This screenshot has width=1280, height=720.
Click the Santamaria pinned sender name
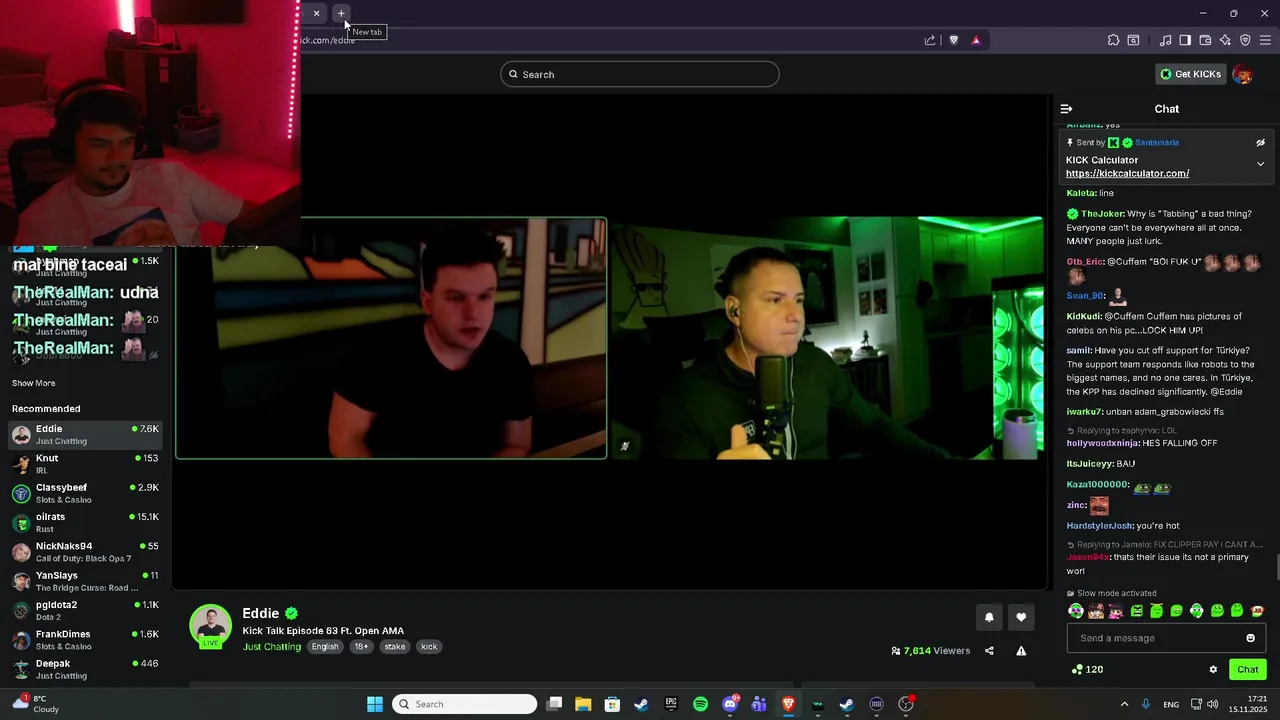click(x=1157, y=143)
